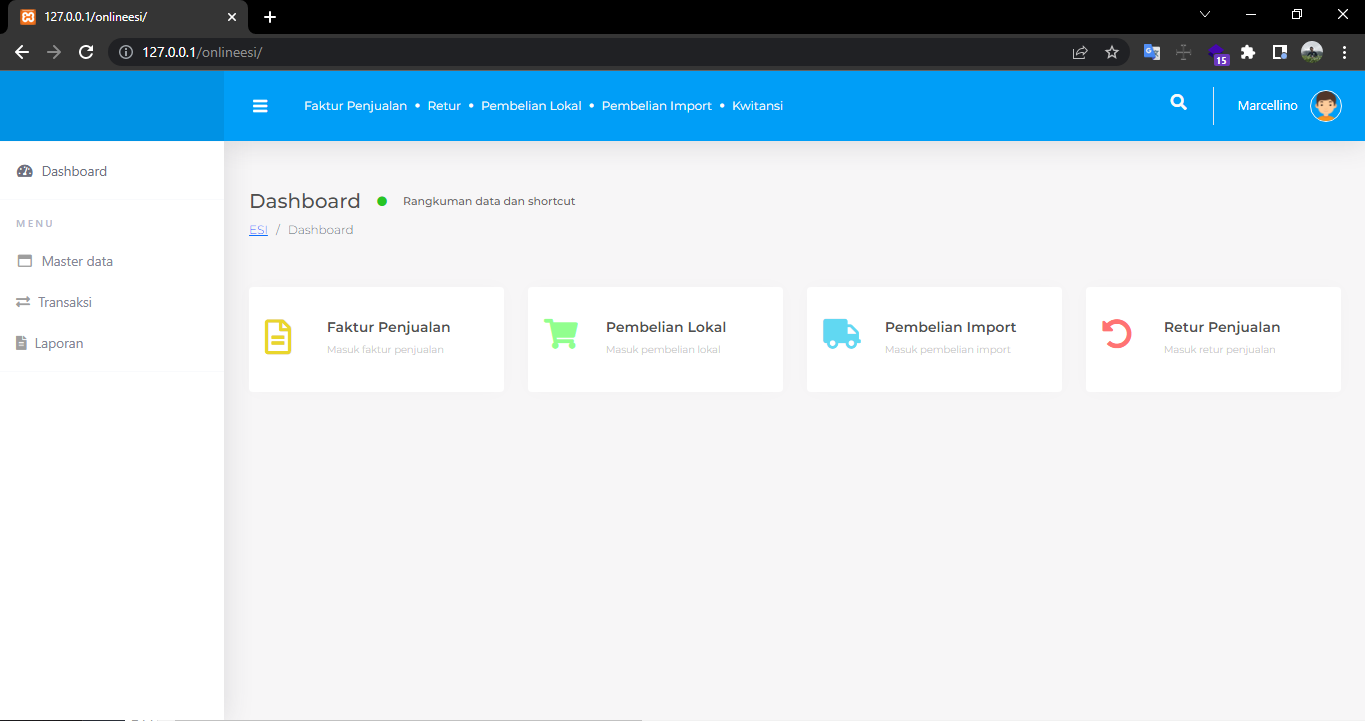Expand the Transaksi sidebar menu

point(65,302)
